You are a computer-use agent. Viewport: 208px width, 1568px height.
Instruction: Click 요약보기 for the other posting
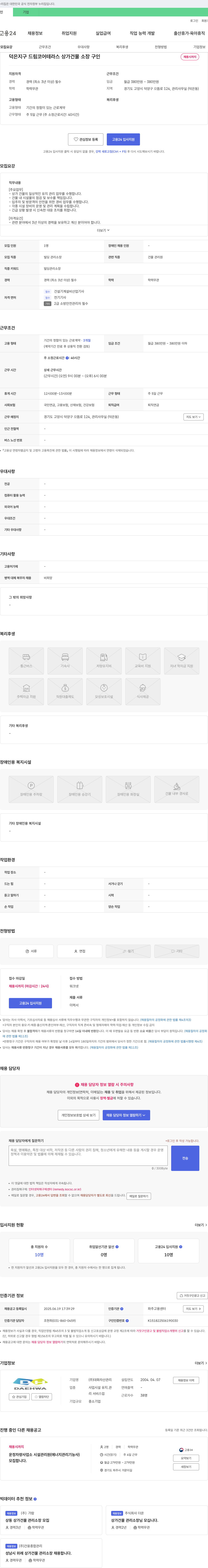[x=186, y=1458]
